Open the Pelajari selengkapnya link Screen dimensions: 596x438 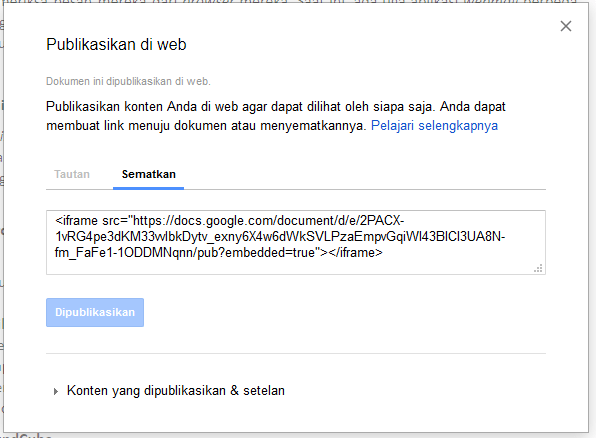pyautogui.click(x=434, y=125)
